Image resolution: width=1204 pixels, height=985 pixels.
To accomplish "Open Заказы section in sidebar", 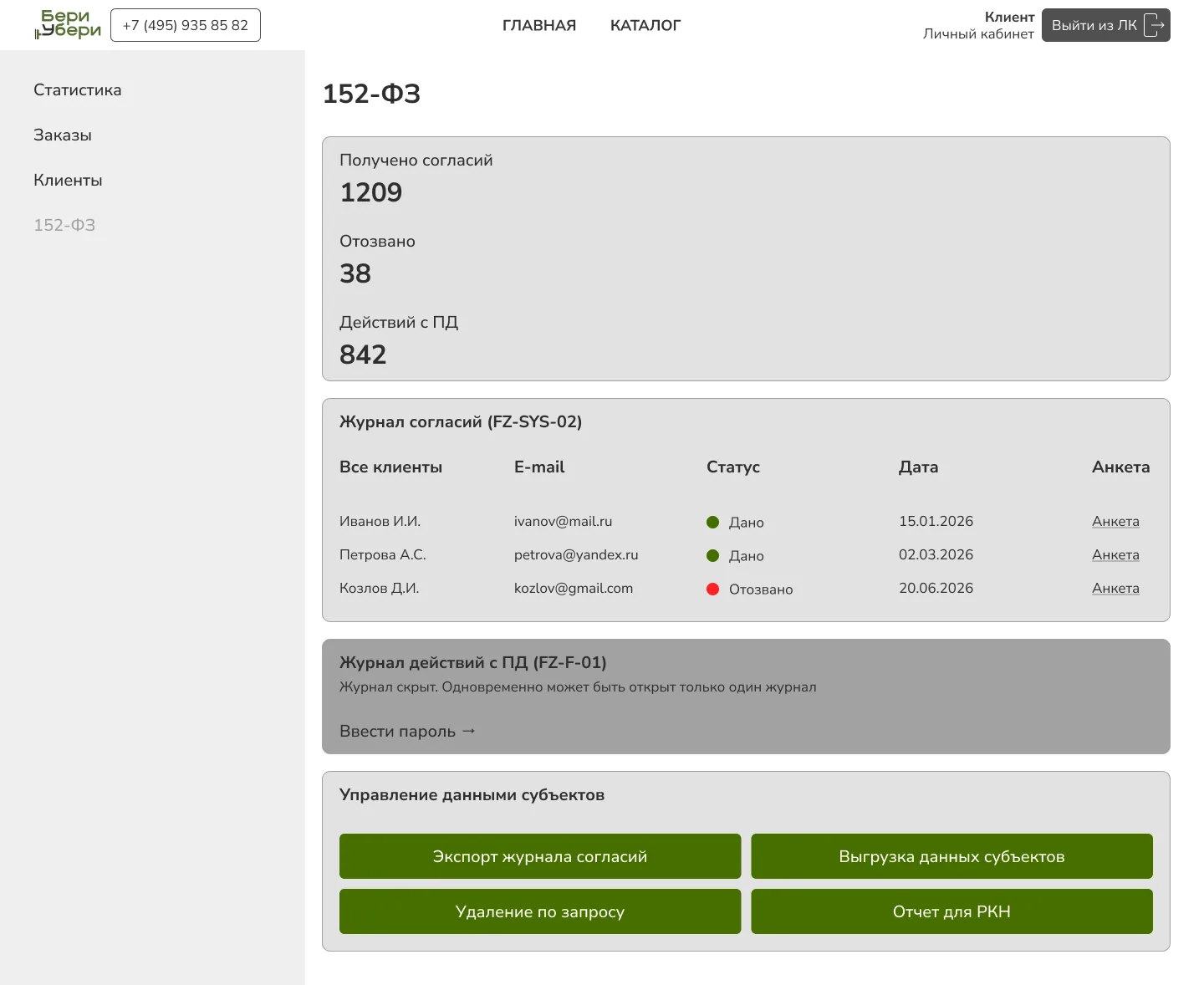I will pos(63,135).
